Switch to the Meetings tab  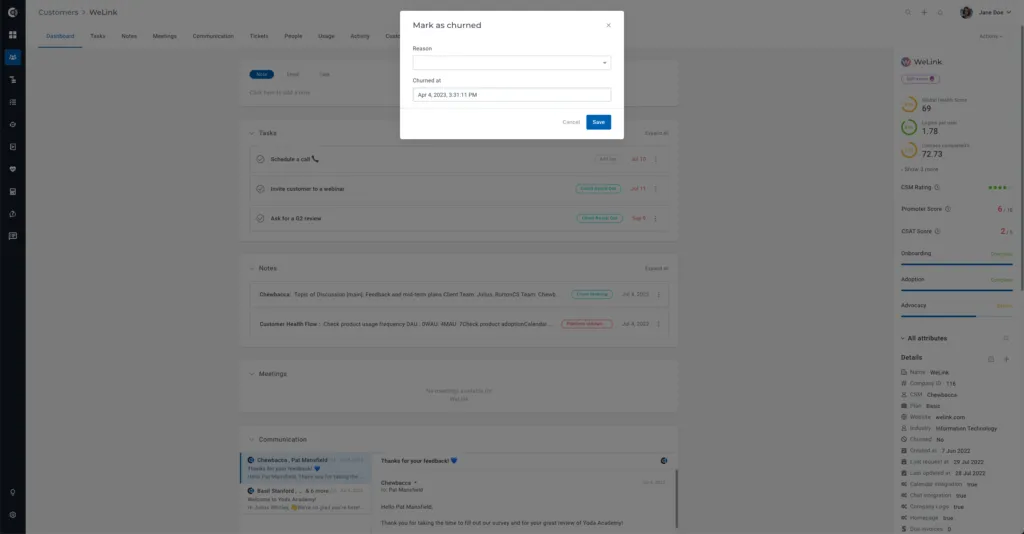tap(165, 37)
